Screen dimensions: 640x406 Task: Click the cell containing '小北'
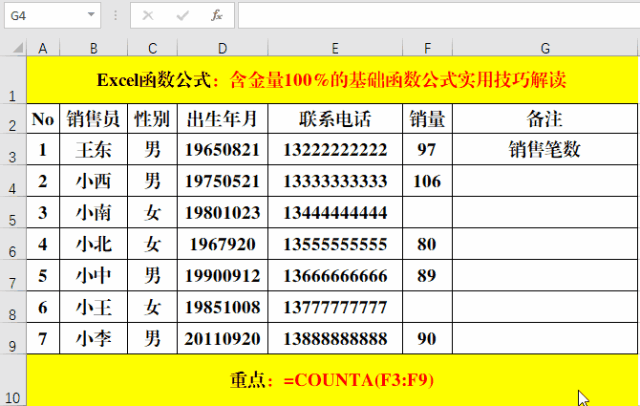coord(93,244)
